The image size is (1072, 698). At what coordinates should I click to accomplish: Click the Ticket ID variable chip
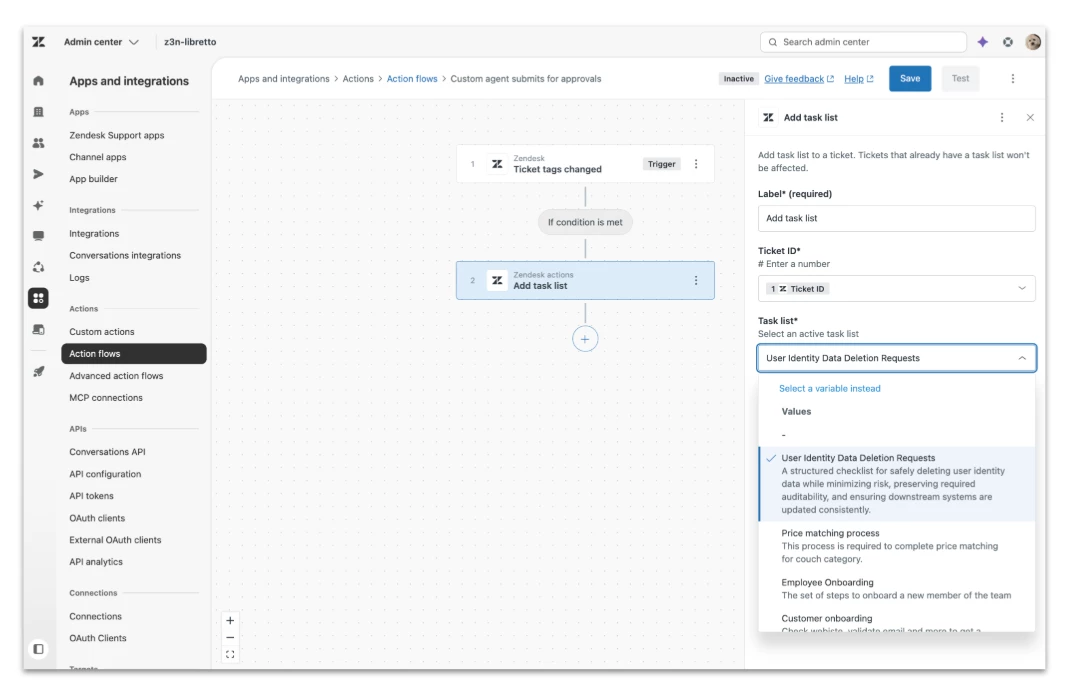[x=797, y=289]
